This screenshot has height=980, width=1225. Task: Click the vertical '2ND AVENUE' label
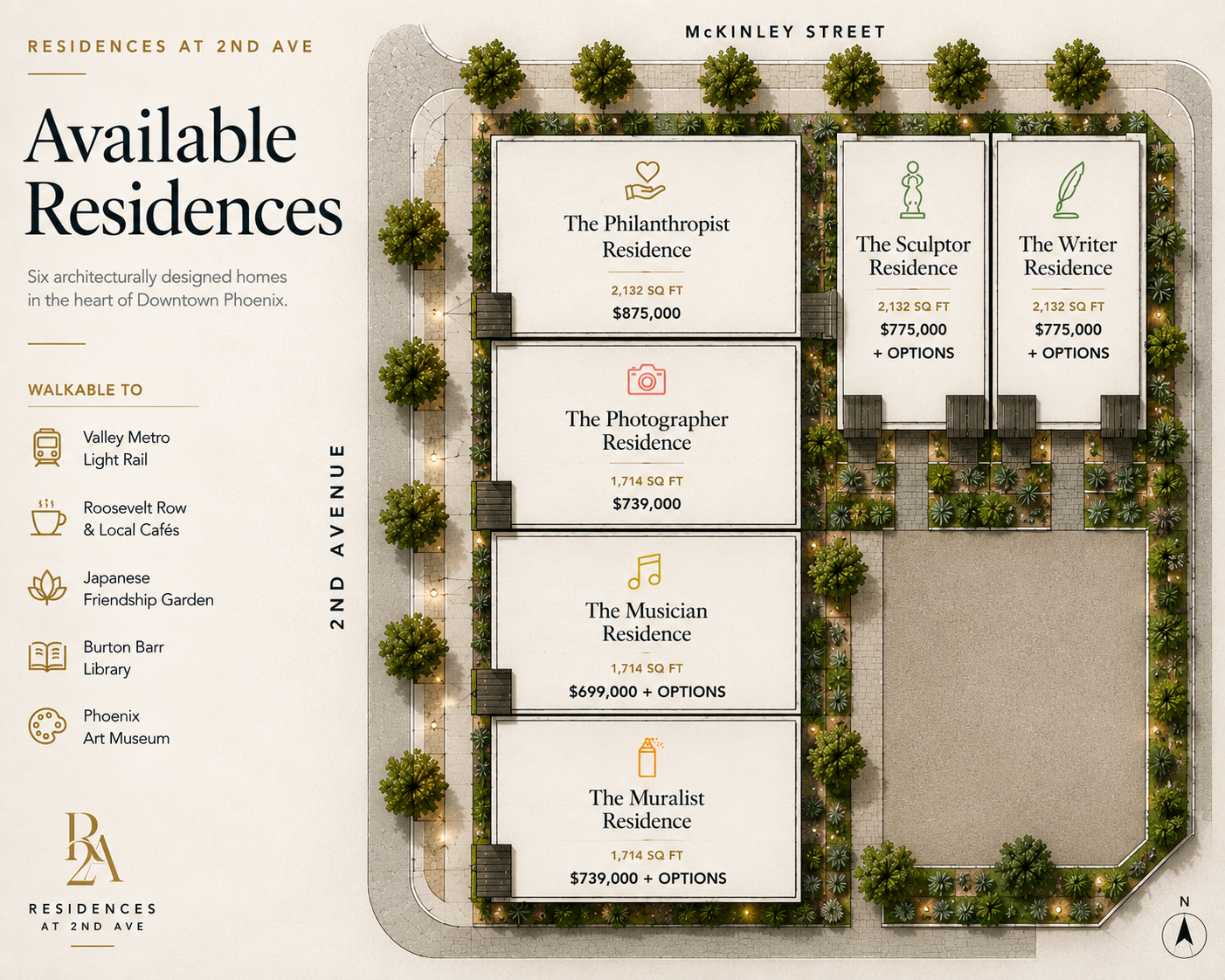pos(337,536)
